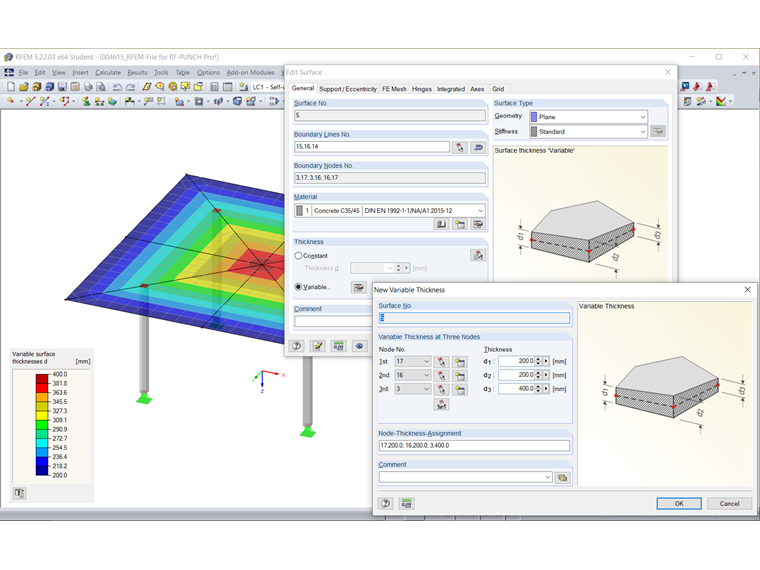Click the green 290.9 legend color swatch
Image resolution: width=760 pixels, height=570 pixels.
point(42,425)
